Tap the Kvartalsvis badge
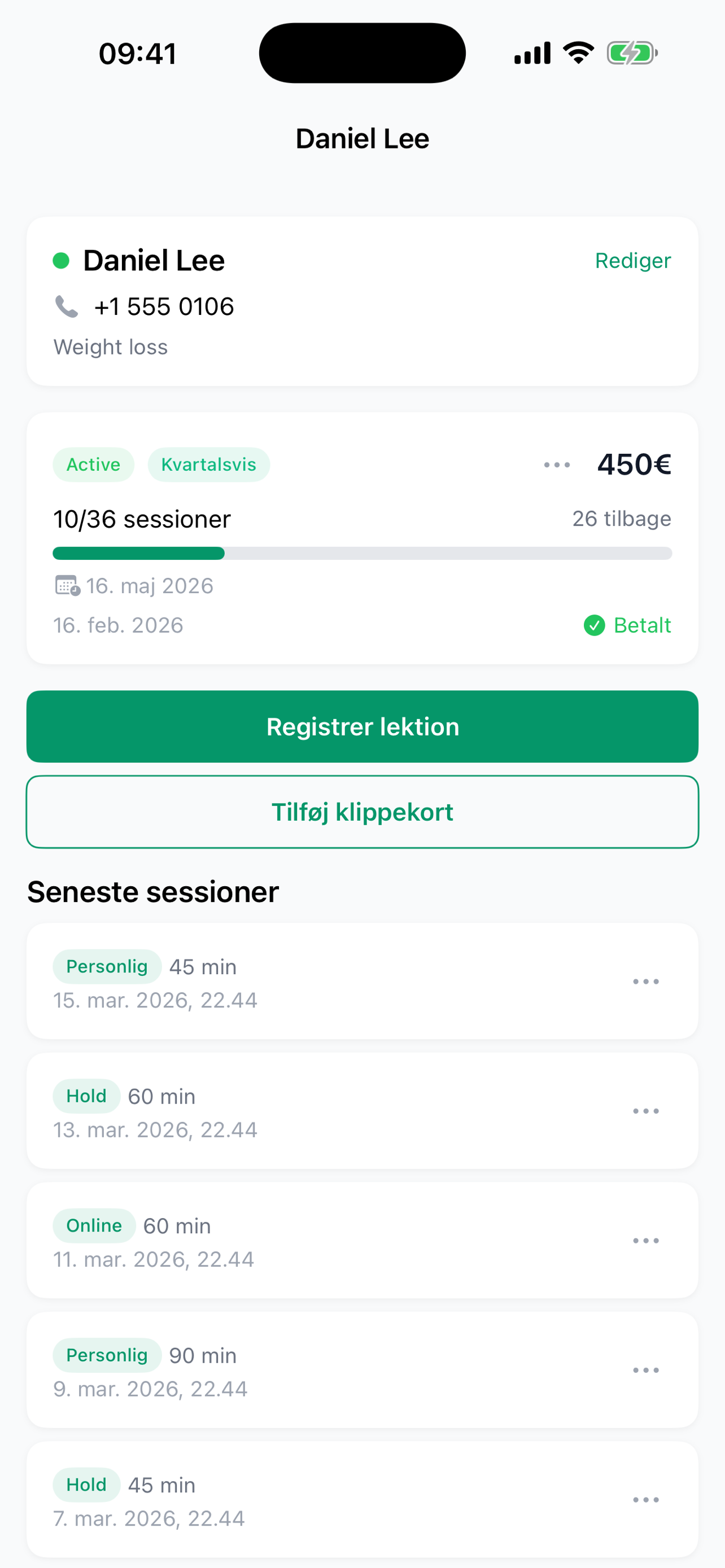The image size is (725, 1568). pyautogui.click(x=208, y=465)
